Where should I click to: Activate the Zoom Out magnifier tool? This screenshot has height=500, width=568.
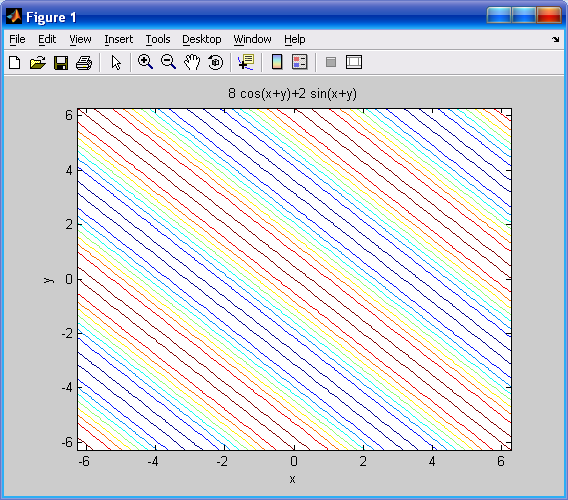(x=168, y=62)
